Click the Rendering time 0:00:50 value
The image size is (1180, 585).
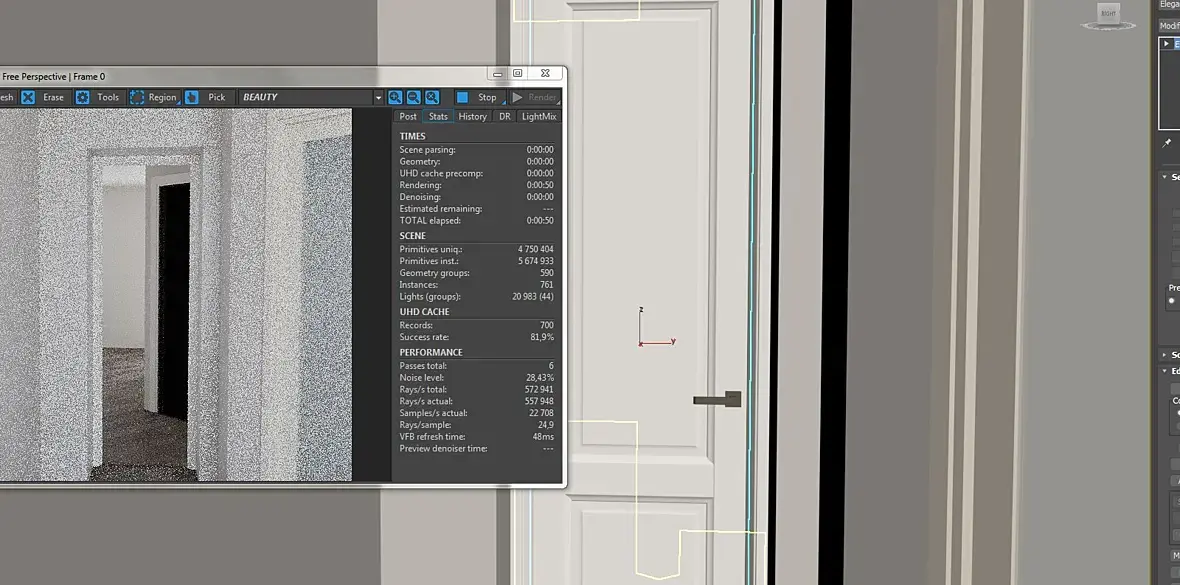pos(540,185)
